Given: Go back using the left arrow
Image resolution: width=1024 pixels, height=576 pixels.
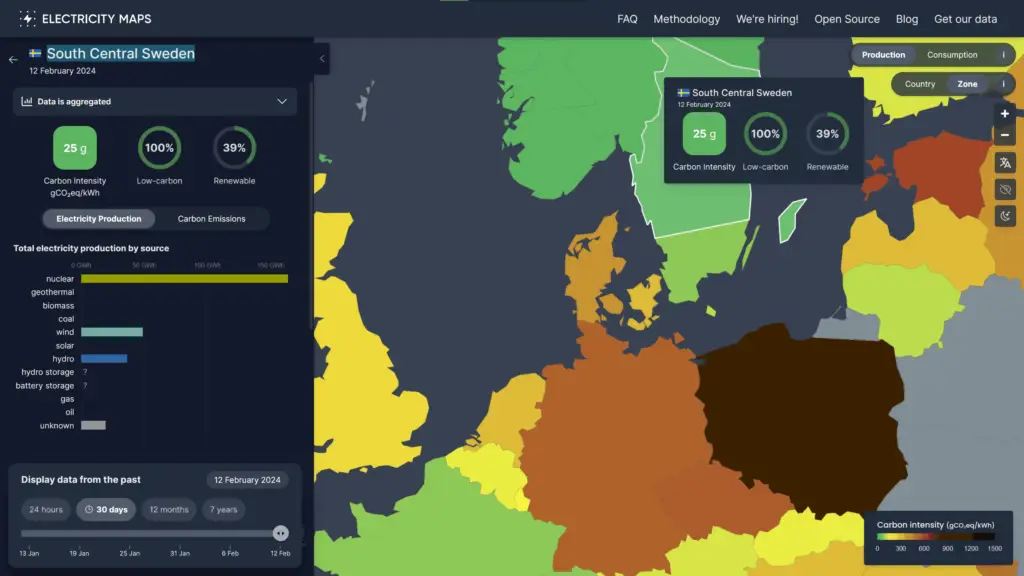Looking at the screenshot, I should coord(13,59).
